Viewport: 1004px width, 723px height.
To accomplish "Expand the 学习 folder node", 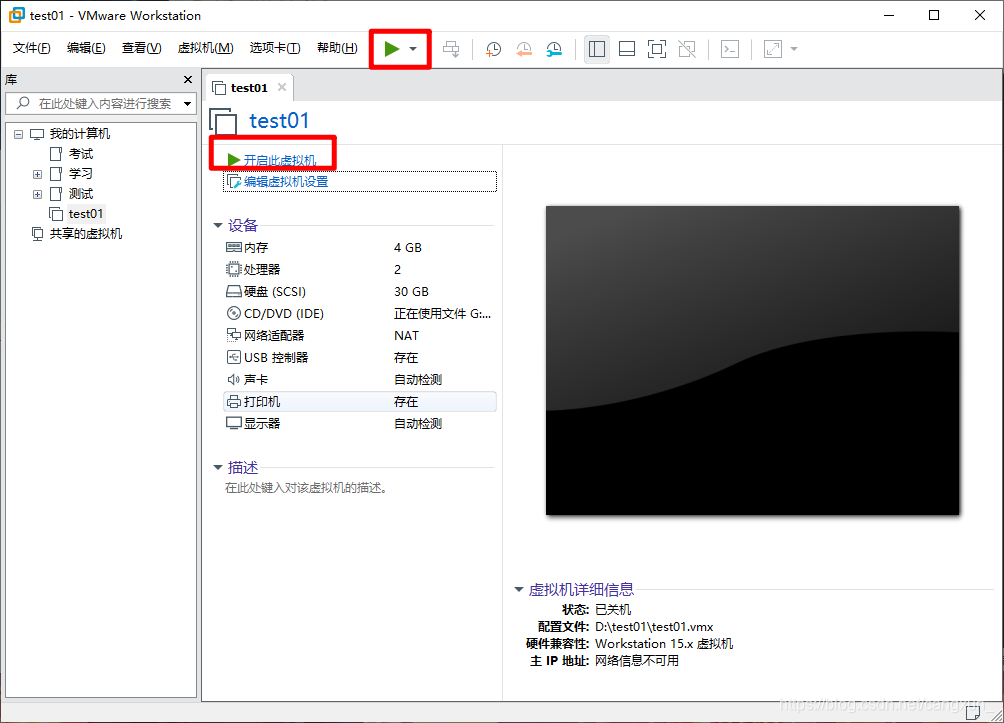I will tap(37, 174).
